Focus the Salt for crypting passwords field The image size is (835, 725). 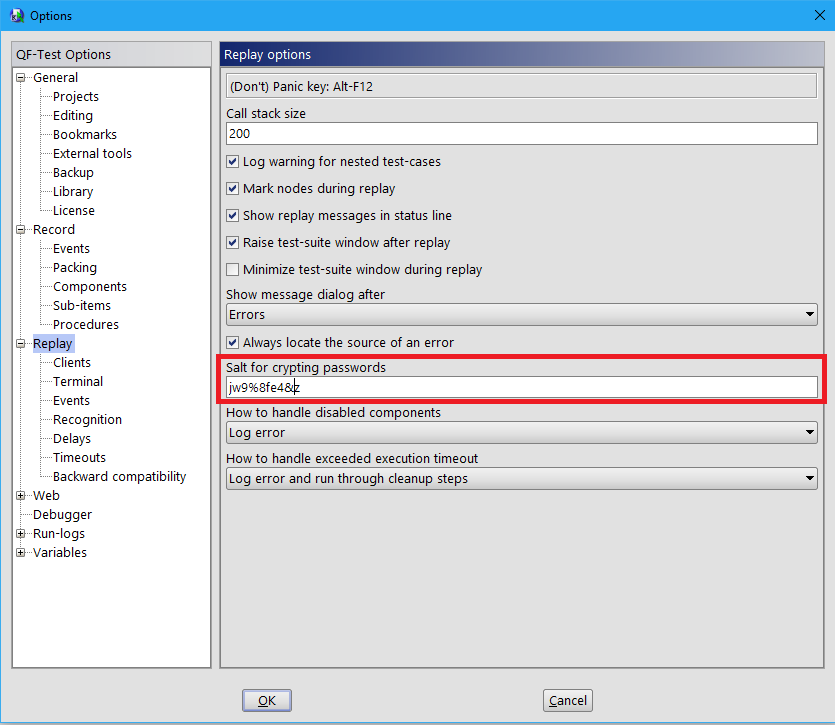click(x=521, y=387)
